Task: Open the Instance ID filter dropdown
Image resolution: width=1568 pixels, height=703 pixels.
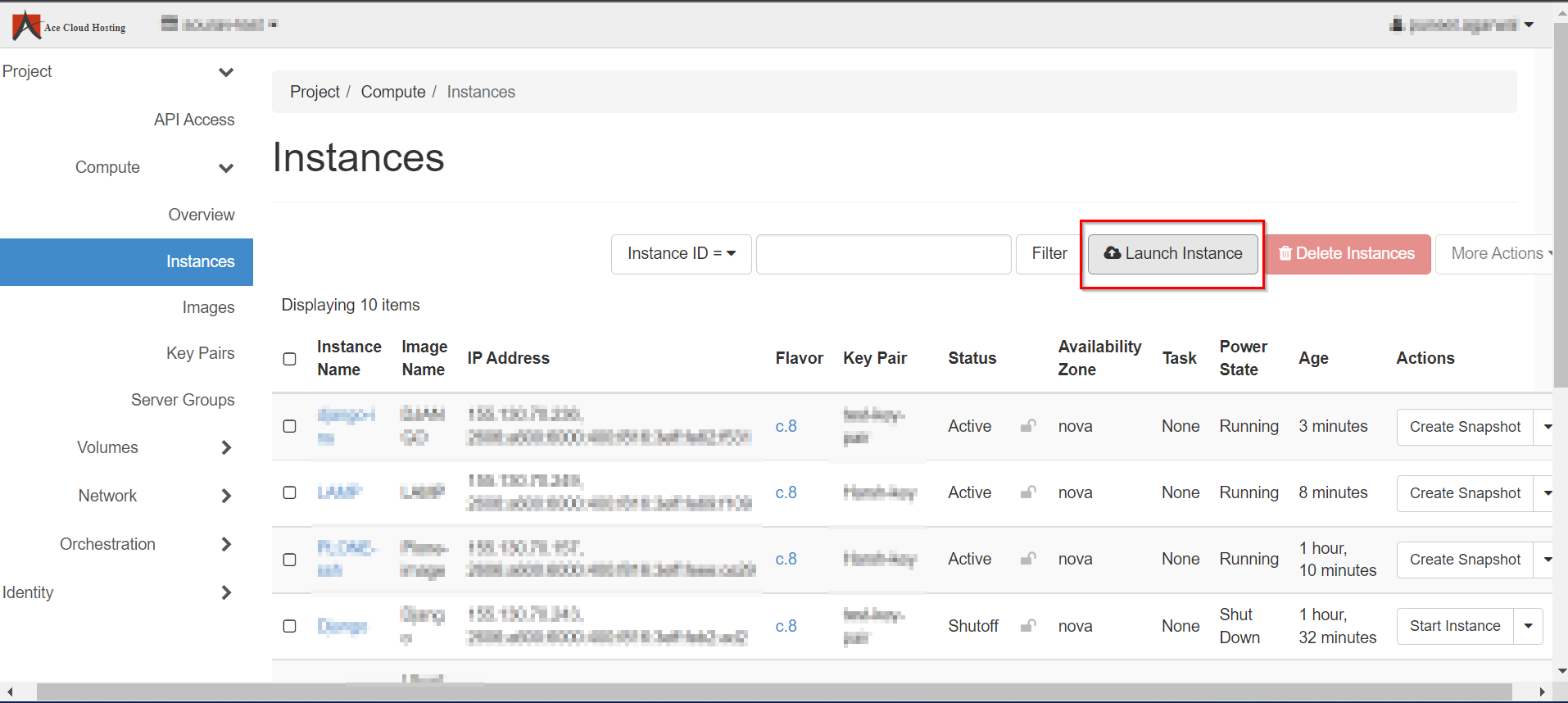Action: pos(681,254)
